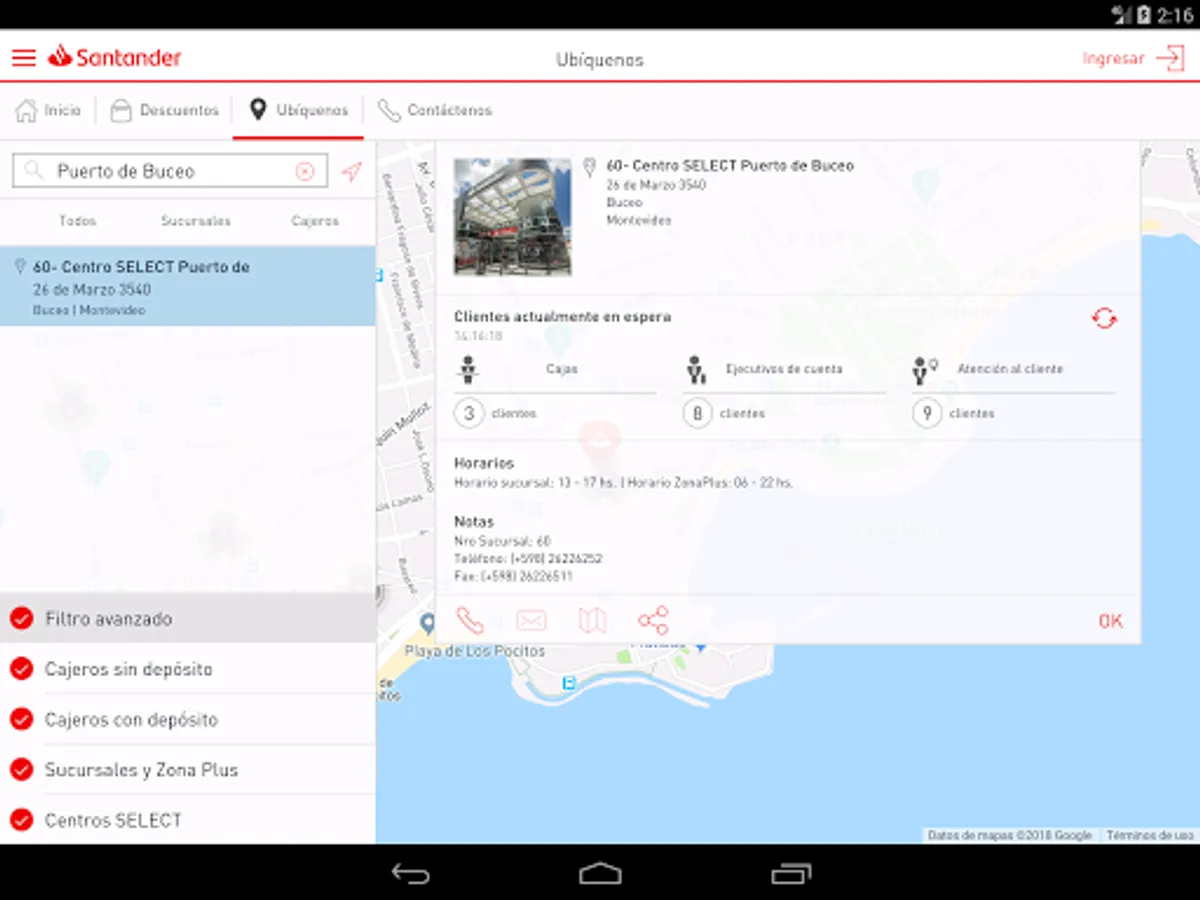Click the Atención al cliente icon
The height and width of the screenshot is (900, 1200).
click(x=925, y=370)
